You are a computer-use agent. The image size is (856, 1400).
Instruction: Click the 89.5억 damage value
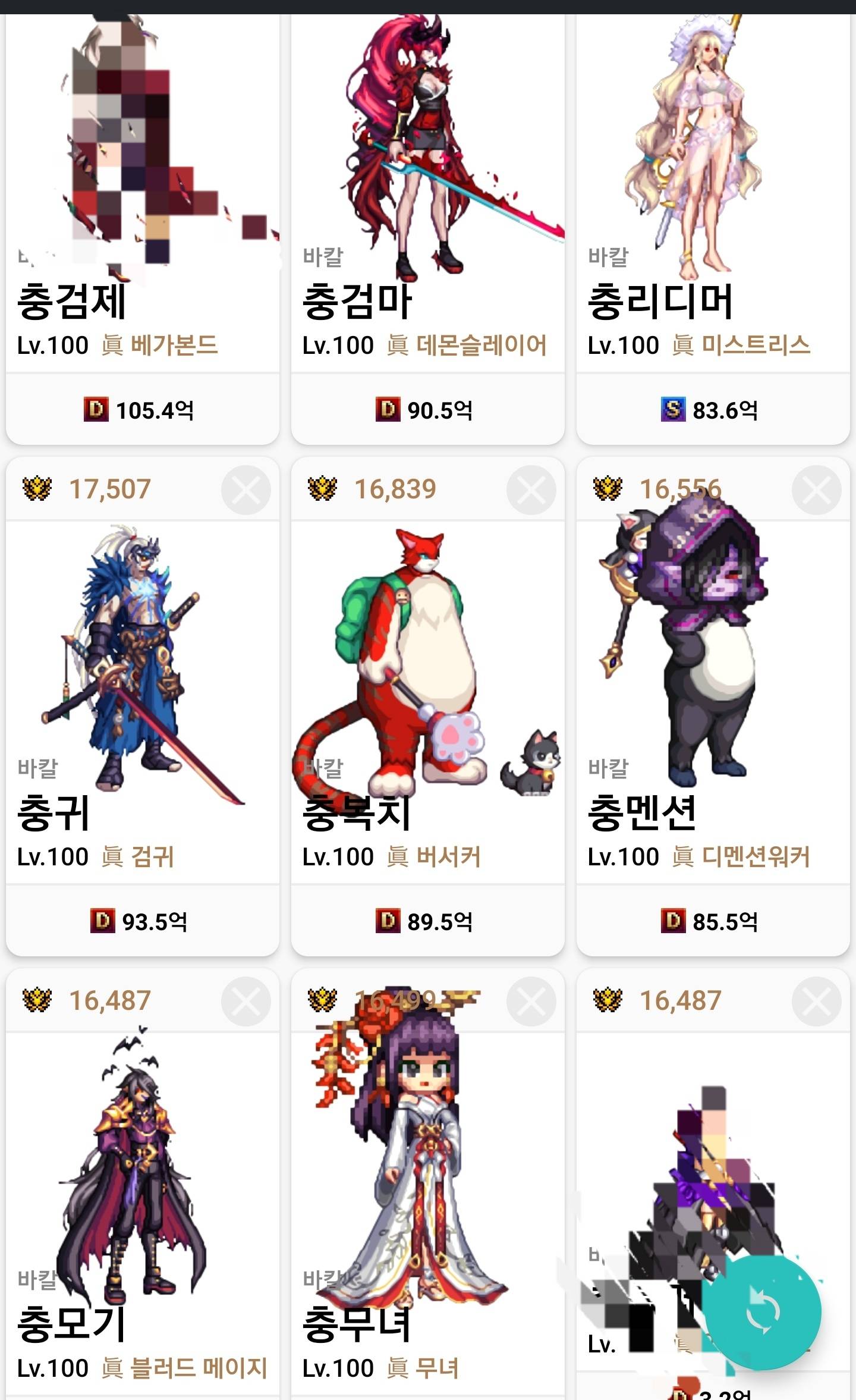coord(440,922)
